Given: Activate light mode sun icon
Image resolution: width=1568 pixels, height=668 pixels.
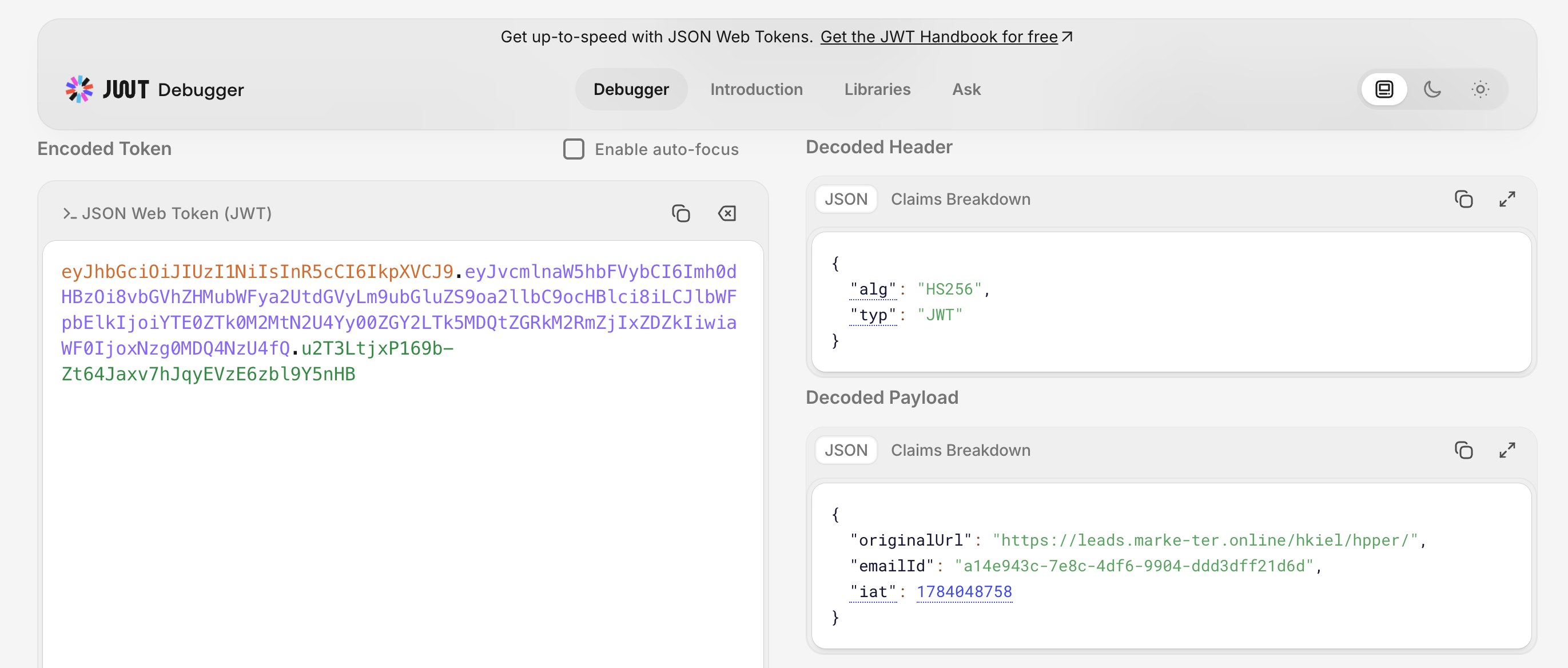Looking at the screenshot, I should tap(1481, 90).
